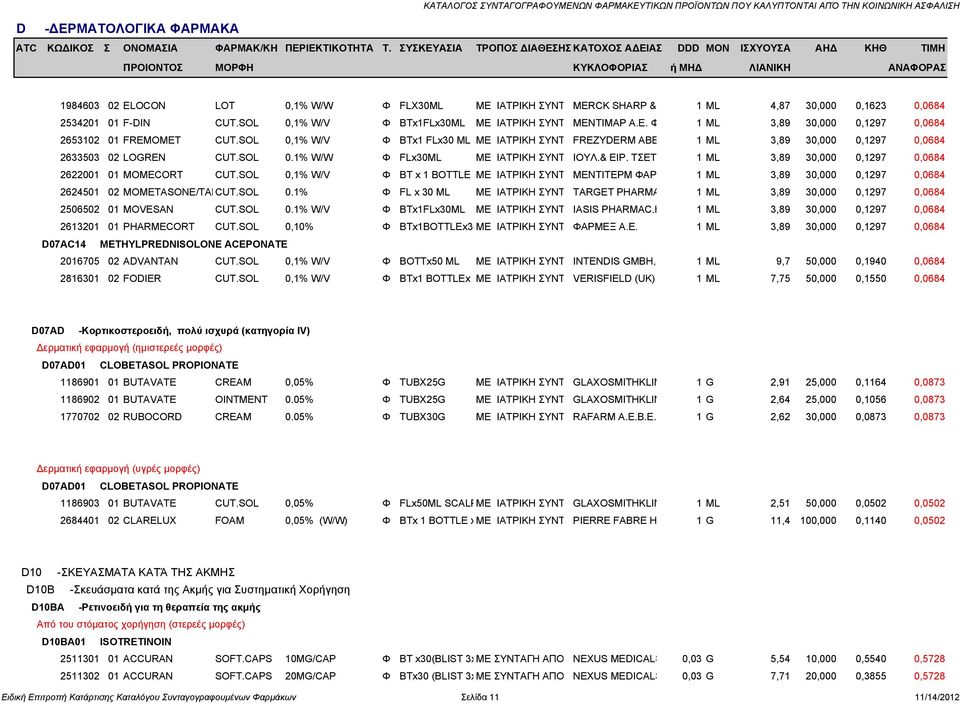
Task: Select the "ΣΥΣΚΕΥΑΣΙΑ" column header
Action: click(x=431, y=48)
